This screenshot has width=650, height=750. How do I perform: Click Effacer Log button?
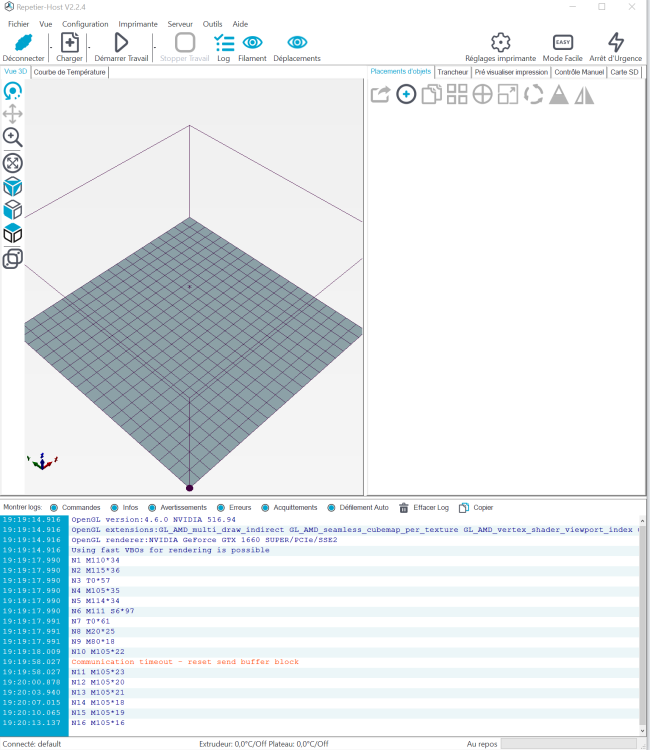point(424,507)
